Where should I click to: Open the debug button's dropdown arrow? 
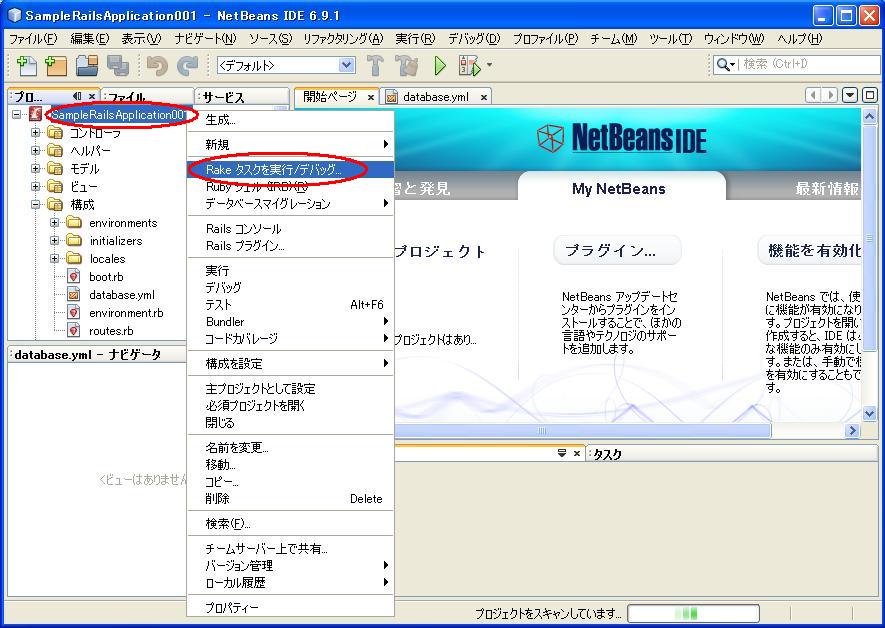point(489,65)
